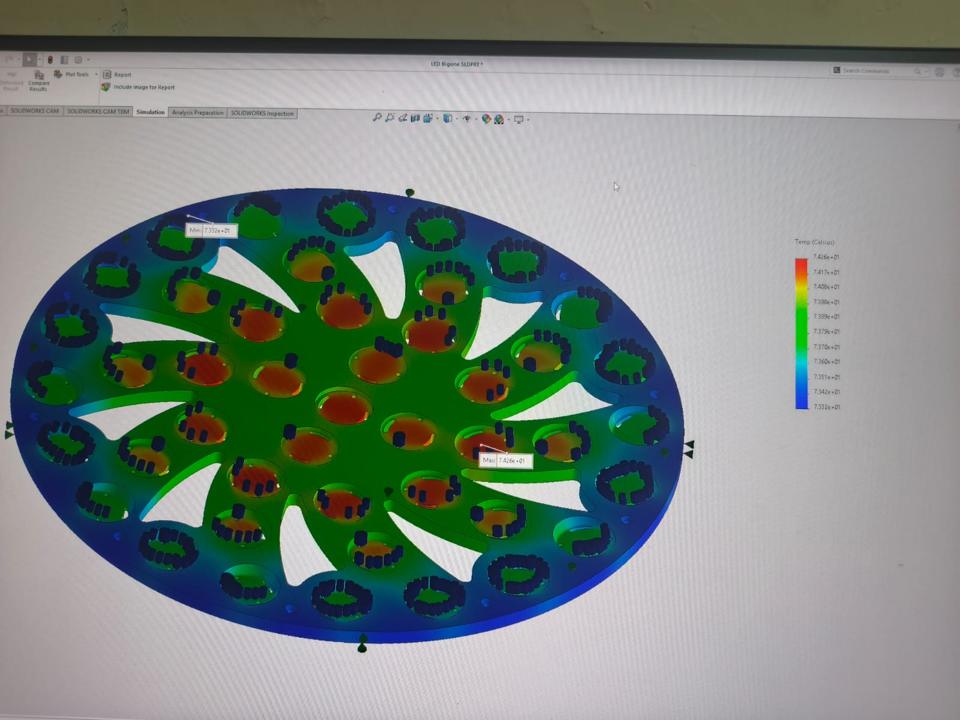Expand the Plot Tools dropdown arrow
This screenshot has height=720, width=960.
(96, 75)
